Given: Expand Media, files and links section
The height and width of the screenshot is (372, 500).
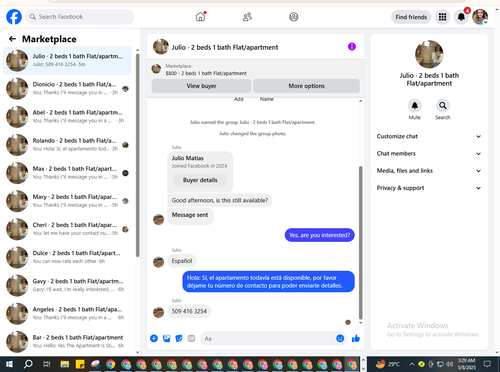Looking at the screenshot, I should pos(429,171).
